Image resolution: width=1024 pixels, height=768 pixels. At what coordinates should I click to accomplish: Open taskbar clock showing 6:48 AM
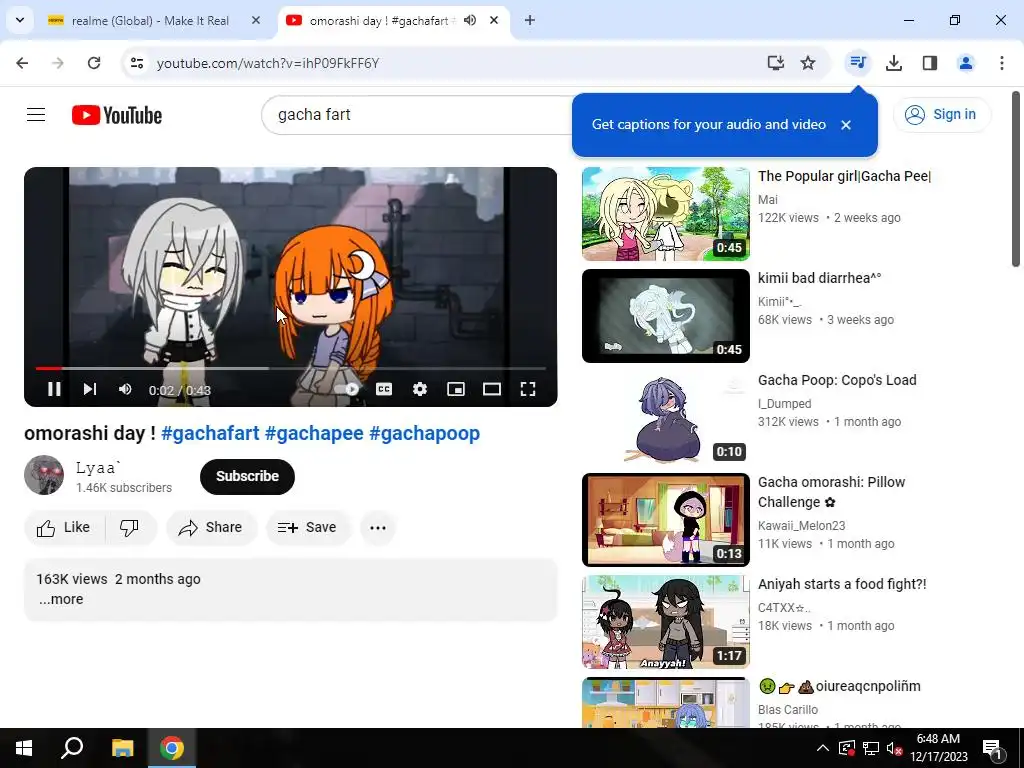click(939, 748)
